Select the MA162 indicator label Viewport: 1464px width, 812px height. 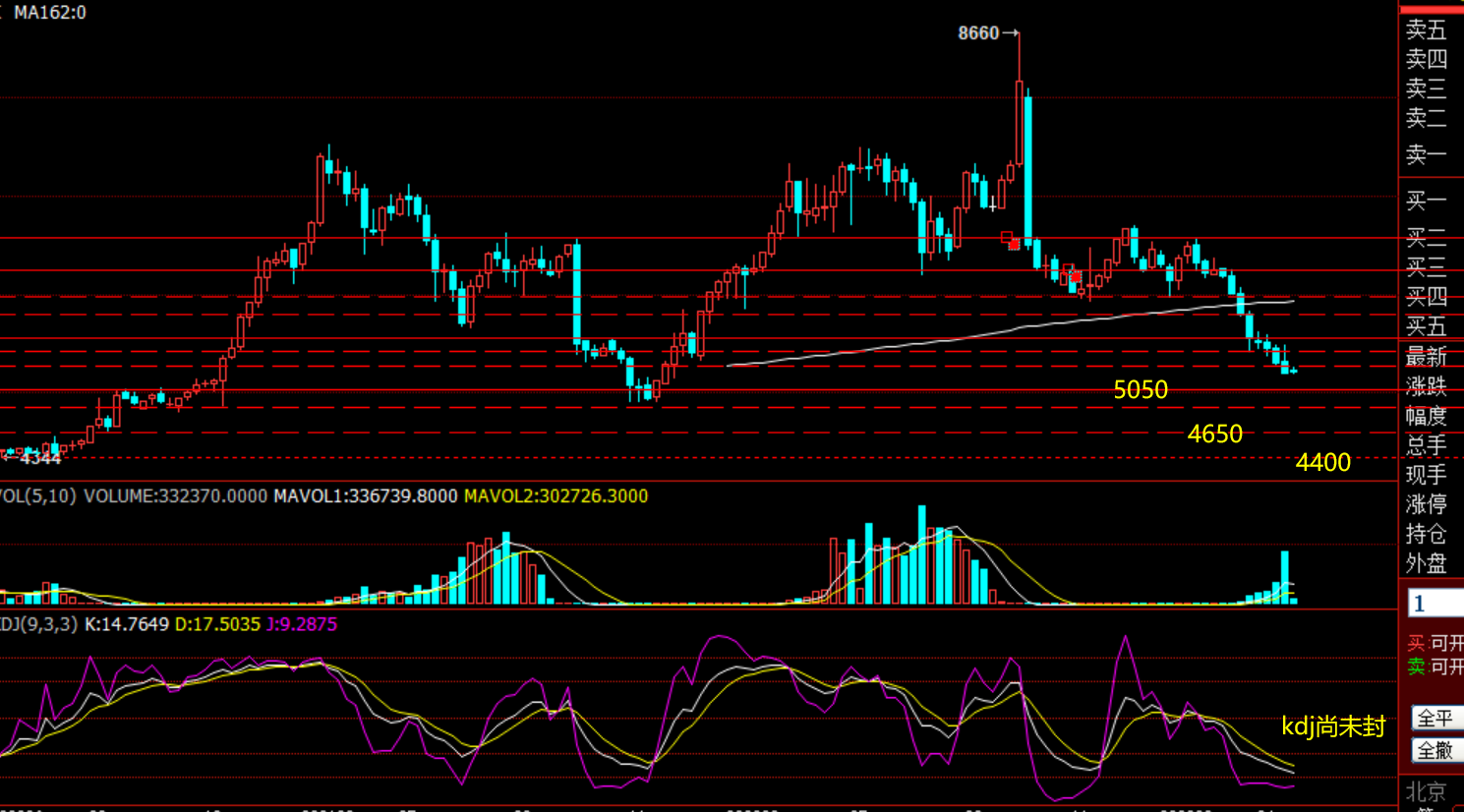49,13
